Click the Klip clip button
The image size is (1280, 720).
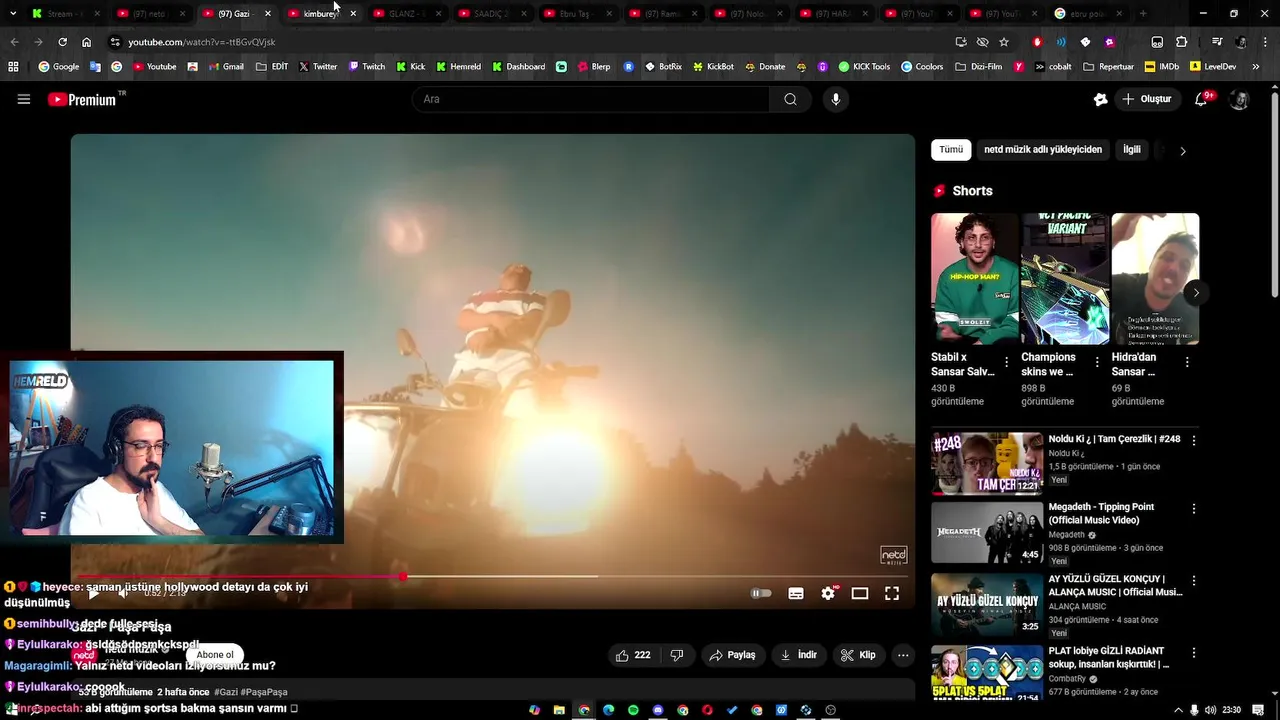click(858, 655)
